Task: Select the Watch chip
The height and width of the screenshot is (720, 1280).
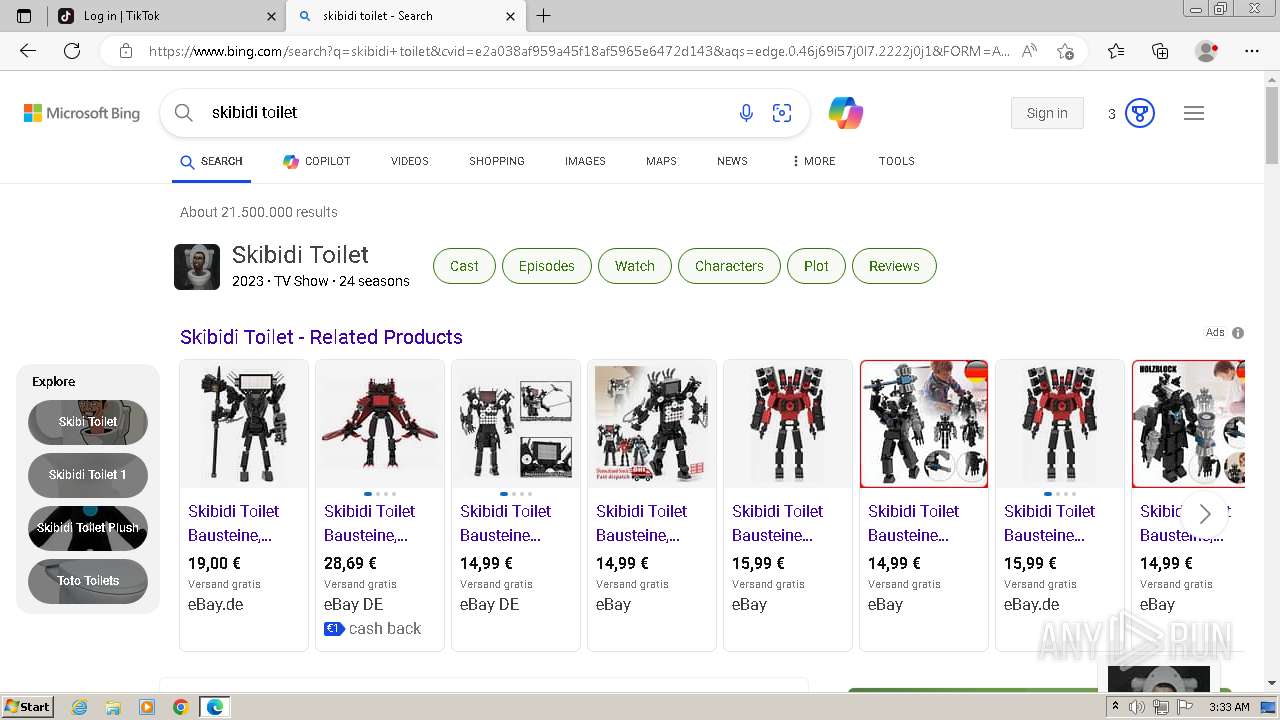Action: 635,266
